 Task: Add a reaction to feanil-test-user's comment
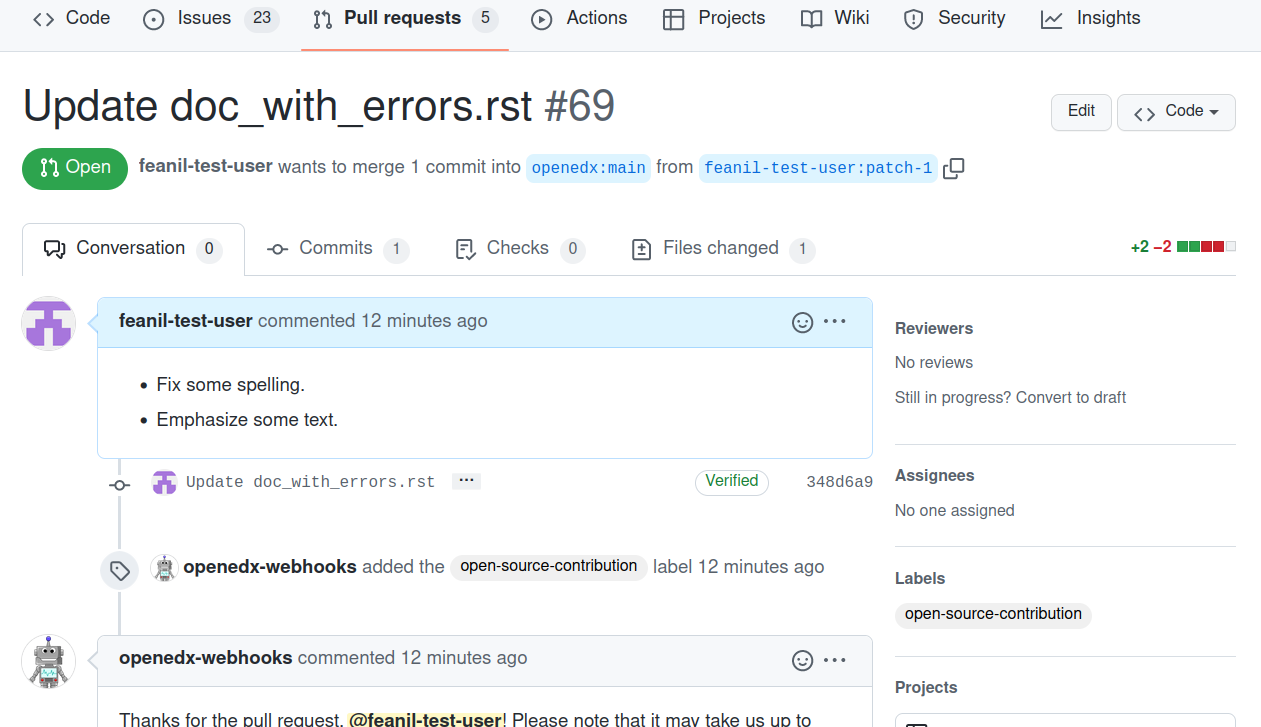[802, 322]
